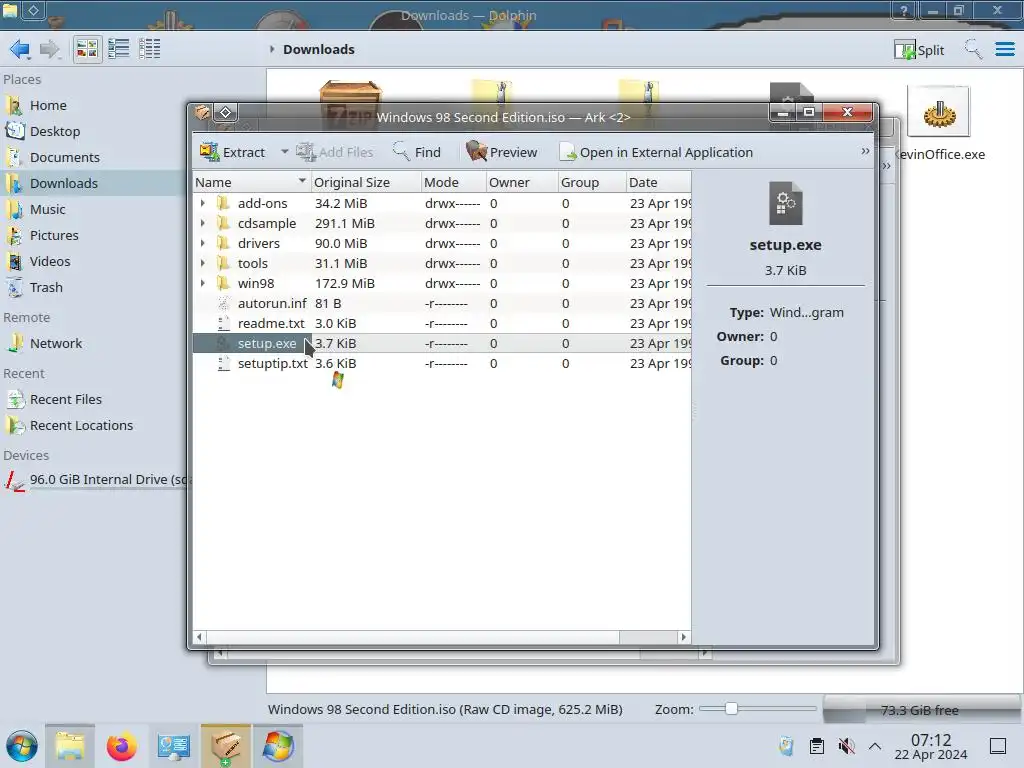The height and width of the screenshot is (768, 1024).
Task: Click Find in Ark toolbar
Action: point(416,152)
